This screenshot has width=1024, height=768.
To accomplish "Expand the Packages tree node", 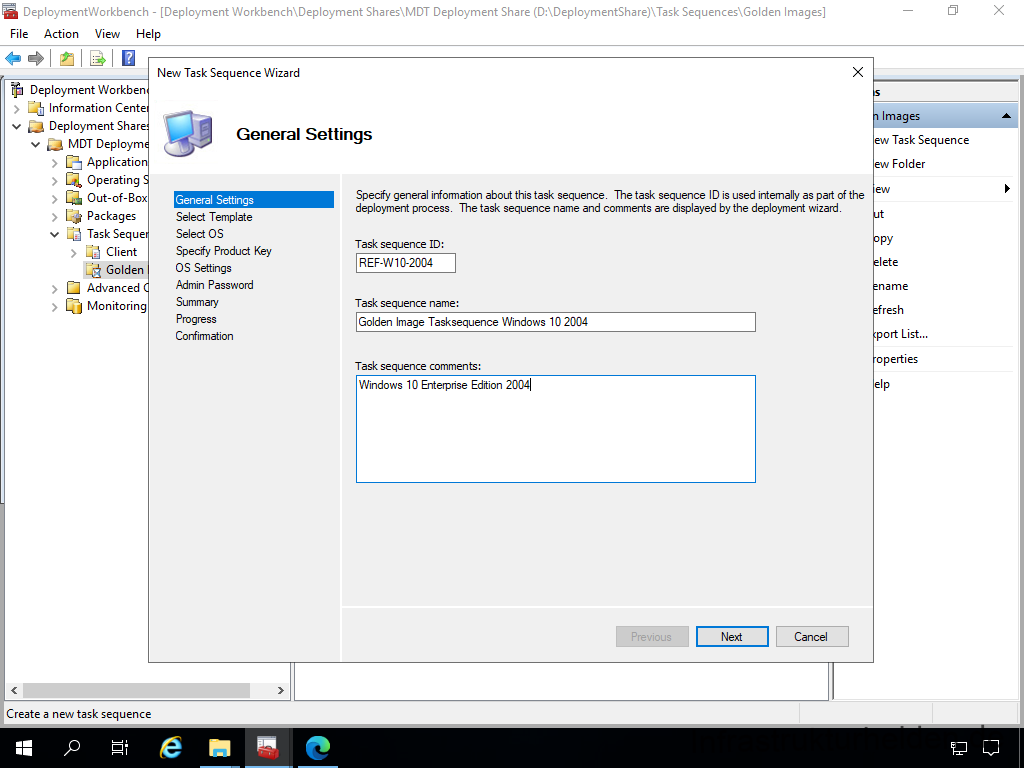I will click(55, 216).
